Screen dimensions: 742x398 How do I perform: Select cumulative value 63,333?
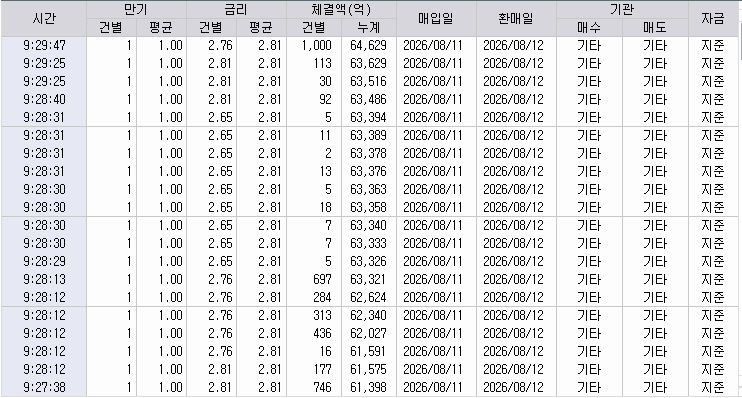pos(368,243)
